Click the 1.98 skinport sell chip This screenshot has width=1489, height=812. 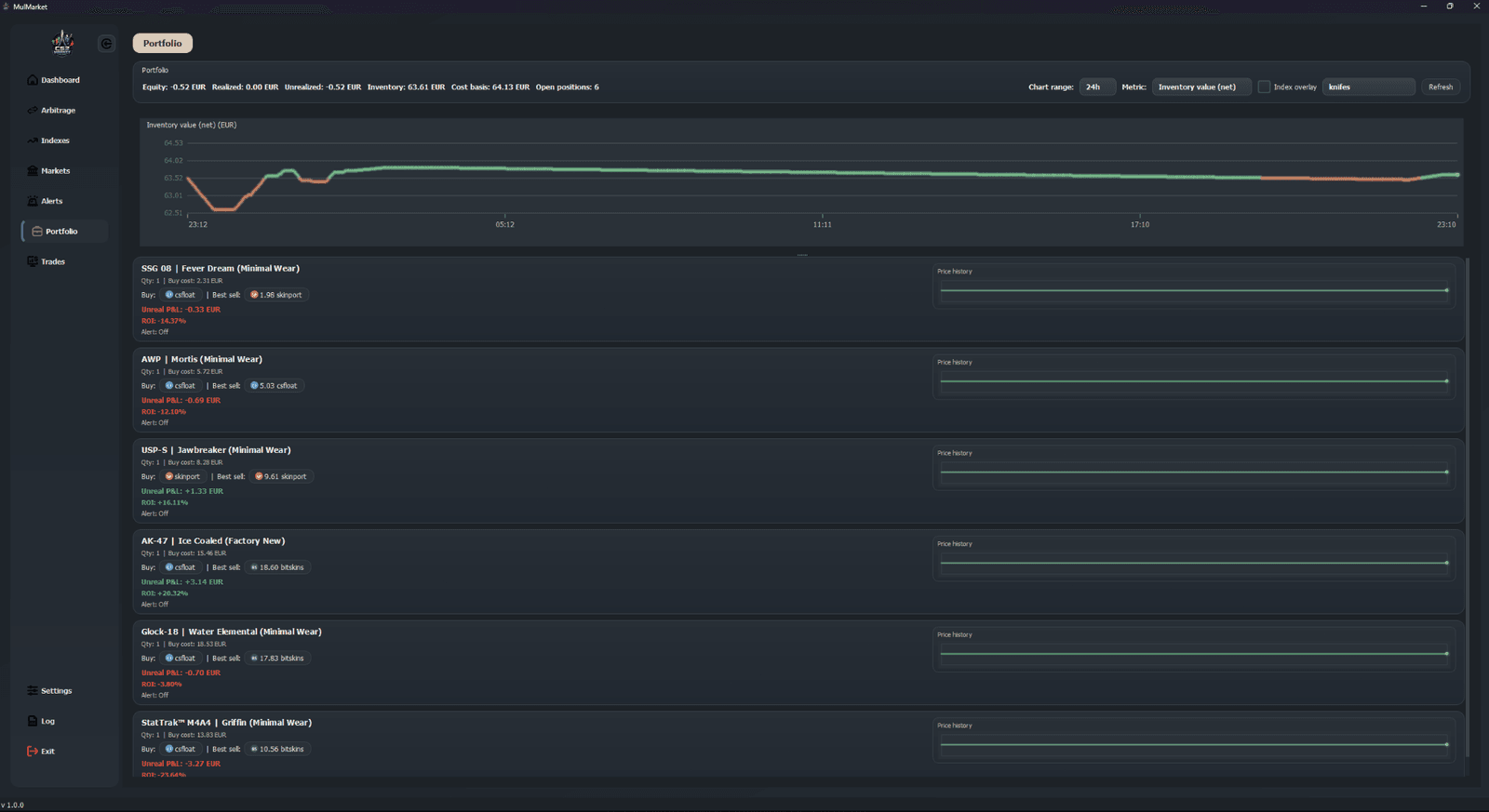276,295
